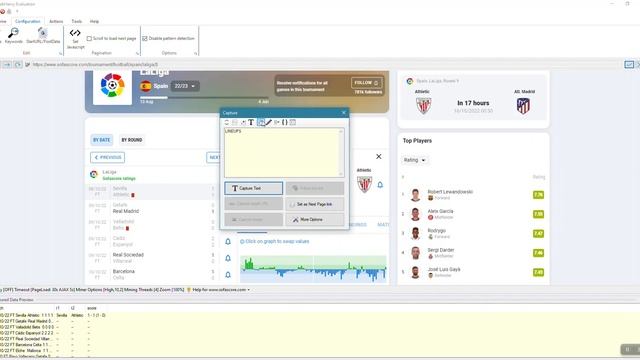Click inside the LINEUPS text preview box

pyautogui.click(x=282, y=153)
